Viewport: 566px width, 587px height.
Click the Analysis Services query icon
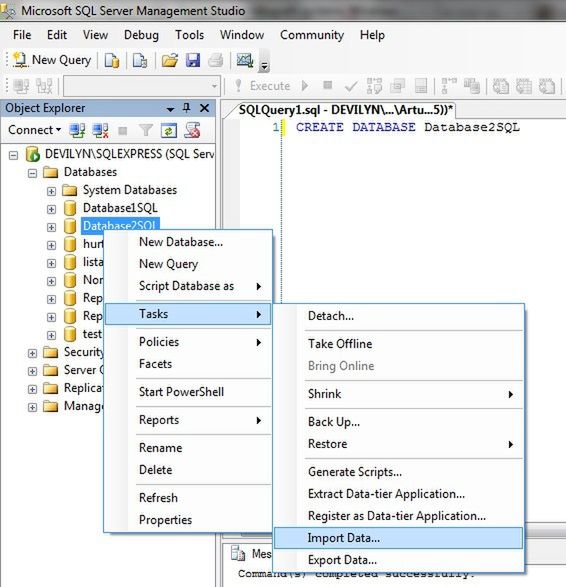pyautogui.click(x=140, y=60)
